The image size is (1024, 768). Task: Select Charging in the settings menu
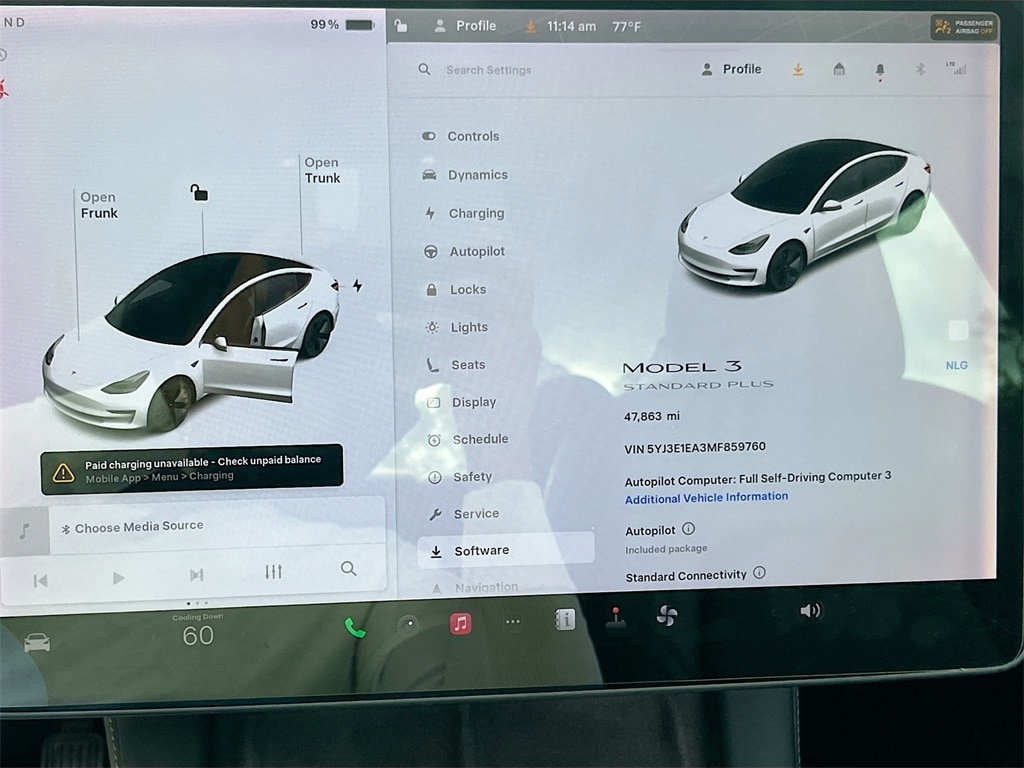(476, 213)
